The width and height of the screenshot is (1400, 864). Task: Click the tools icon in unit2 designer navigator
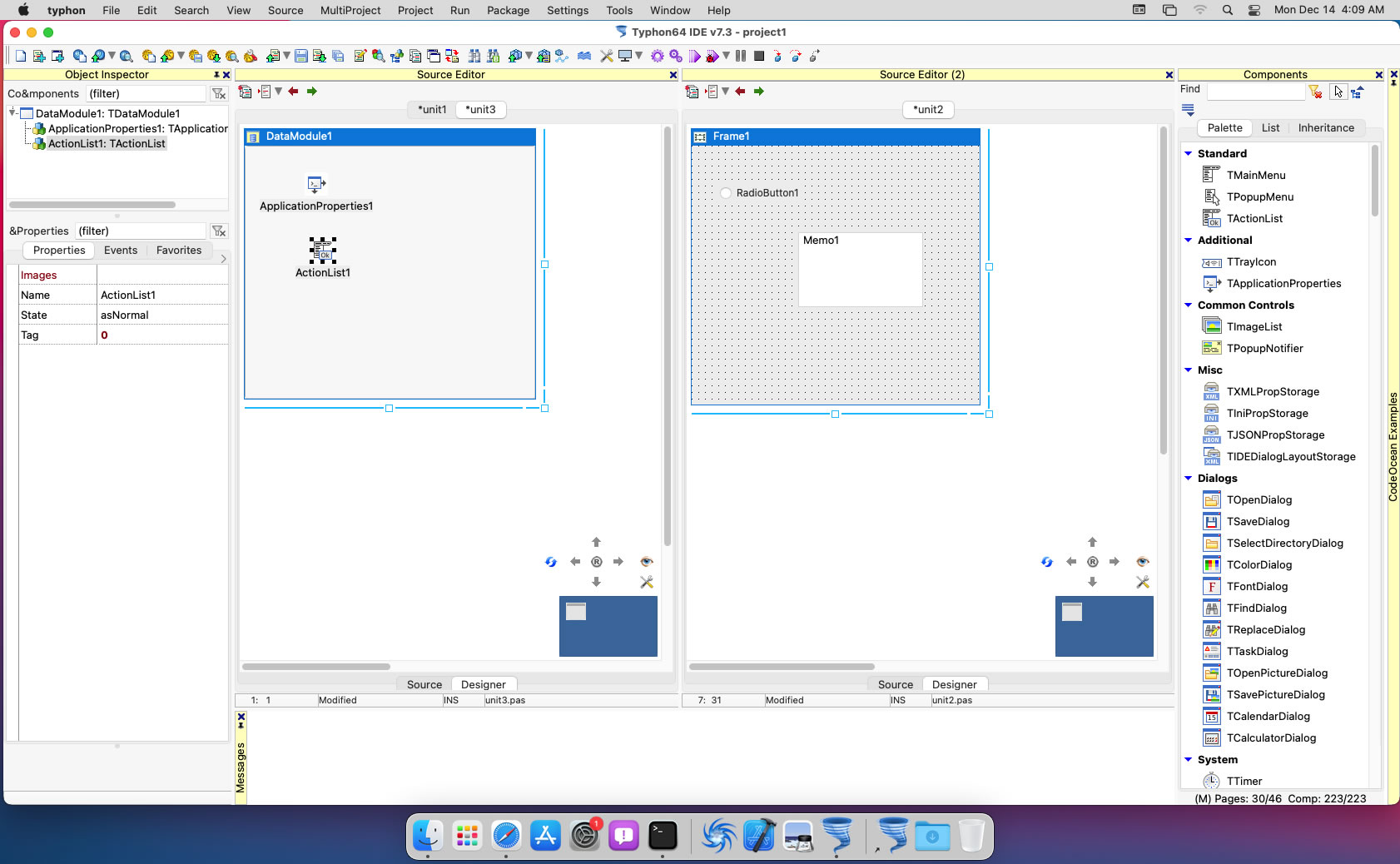tap(1143, 582)
